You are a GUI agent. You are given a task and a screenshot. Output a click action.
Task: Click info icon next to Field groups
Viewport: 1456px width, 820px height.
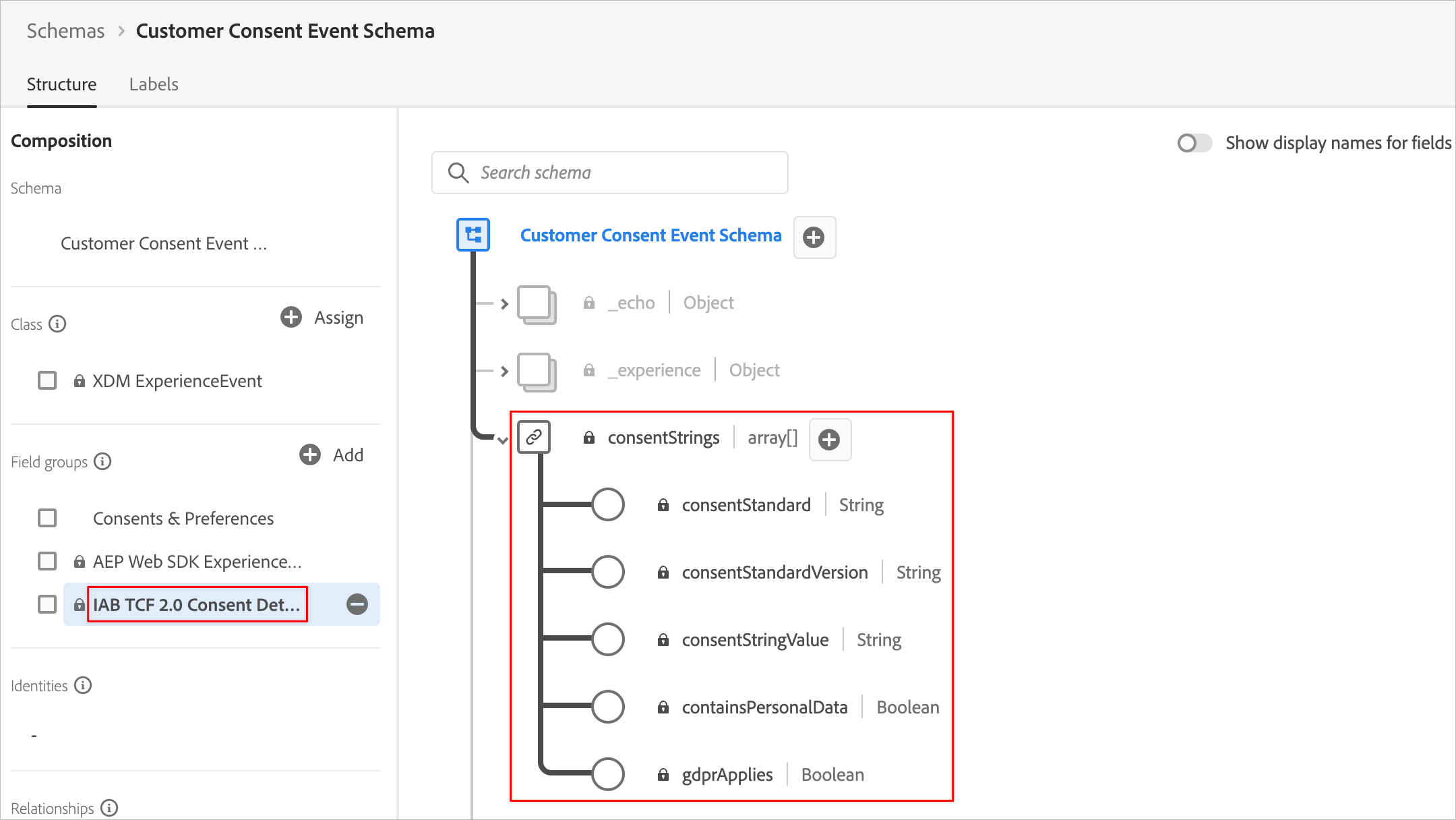(102, 462)
